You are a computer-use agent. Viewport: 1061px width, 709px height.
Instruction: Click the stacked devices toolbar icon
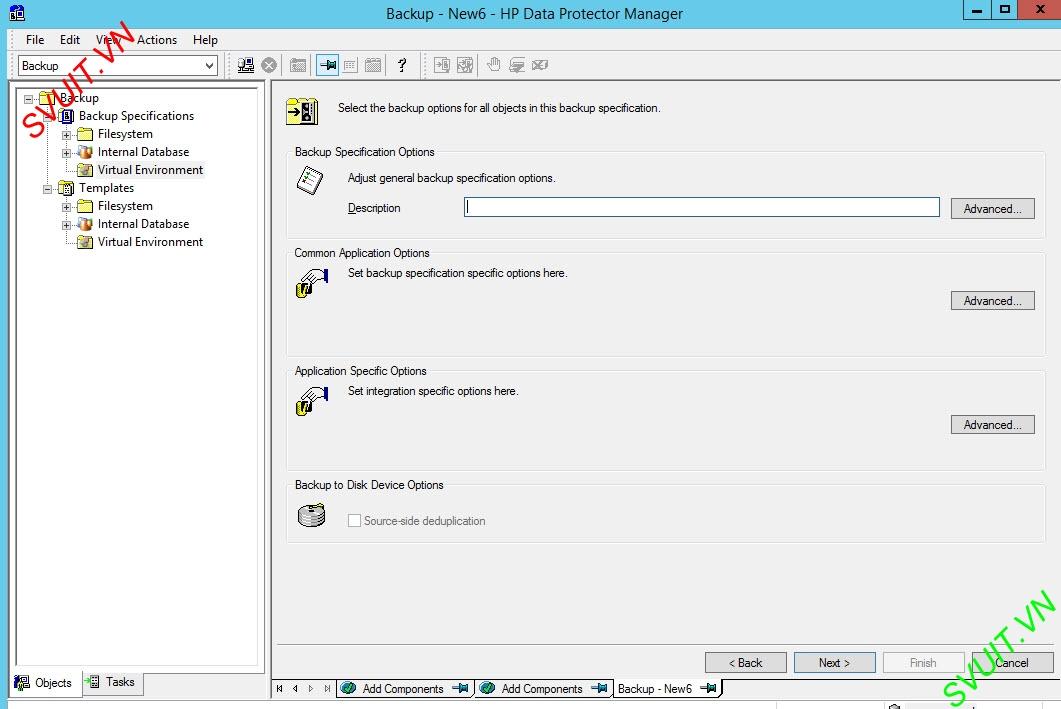[x=517, y=65]
